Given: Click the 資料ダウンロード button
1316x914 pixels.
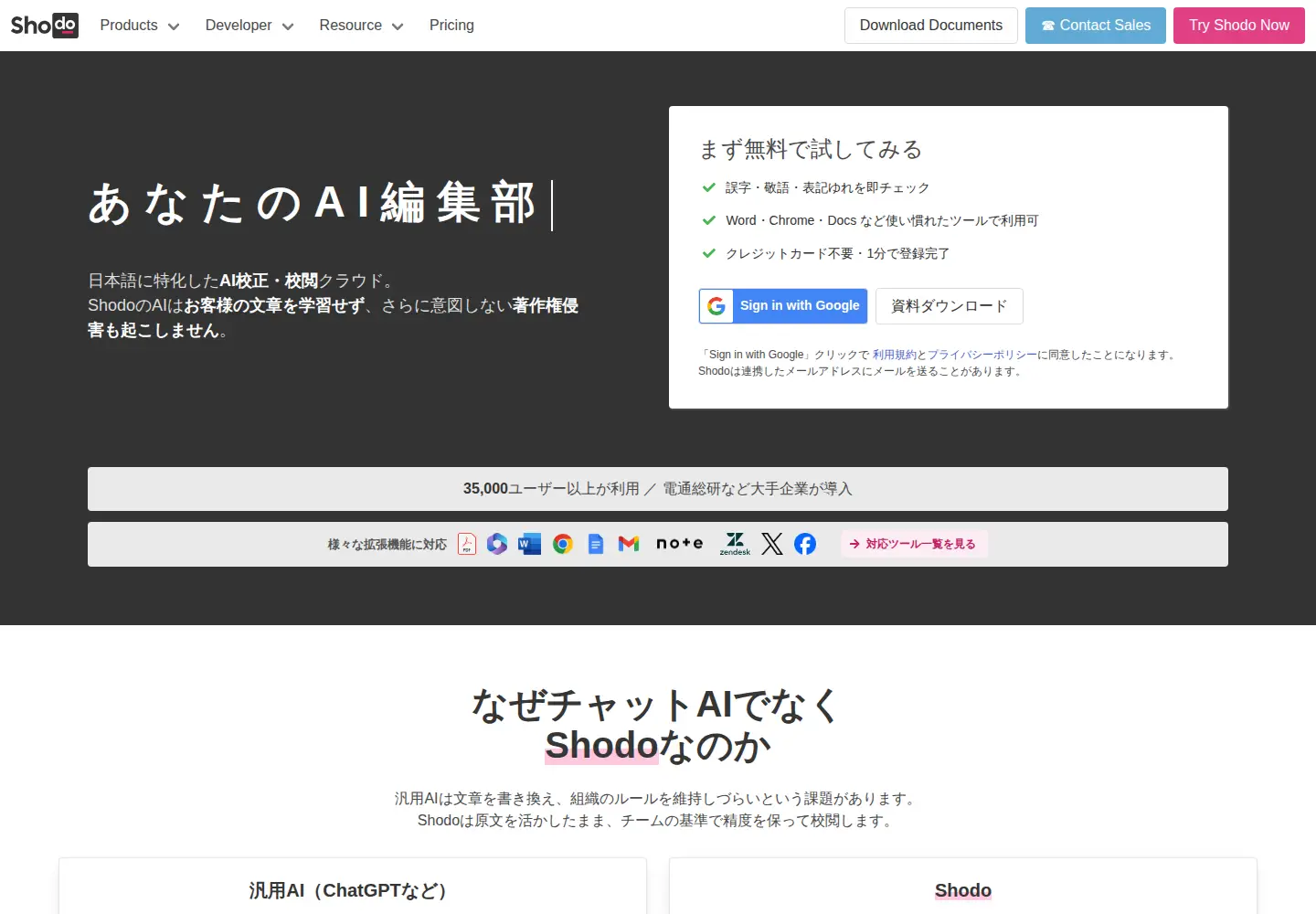Looking at the screenshot, I should tap(949, 306).
